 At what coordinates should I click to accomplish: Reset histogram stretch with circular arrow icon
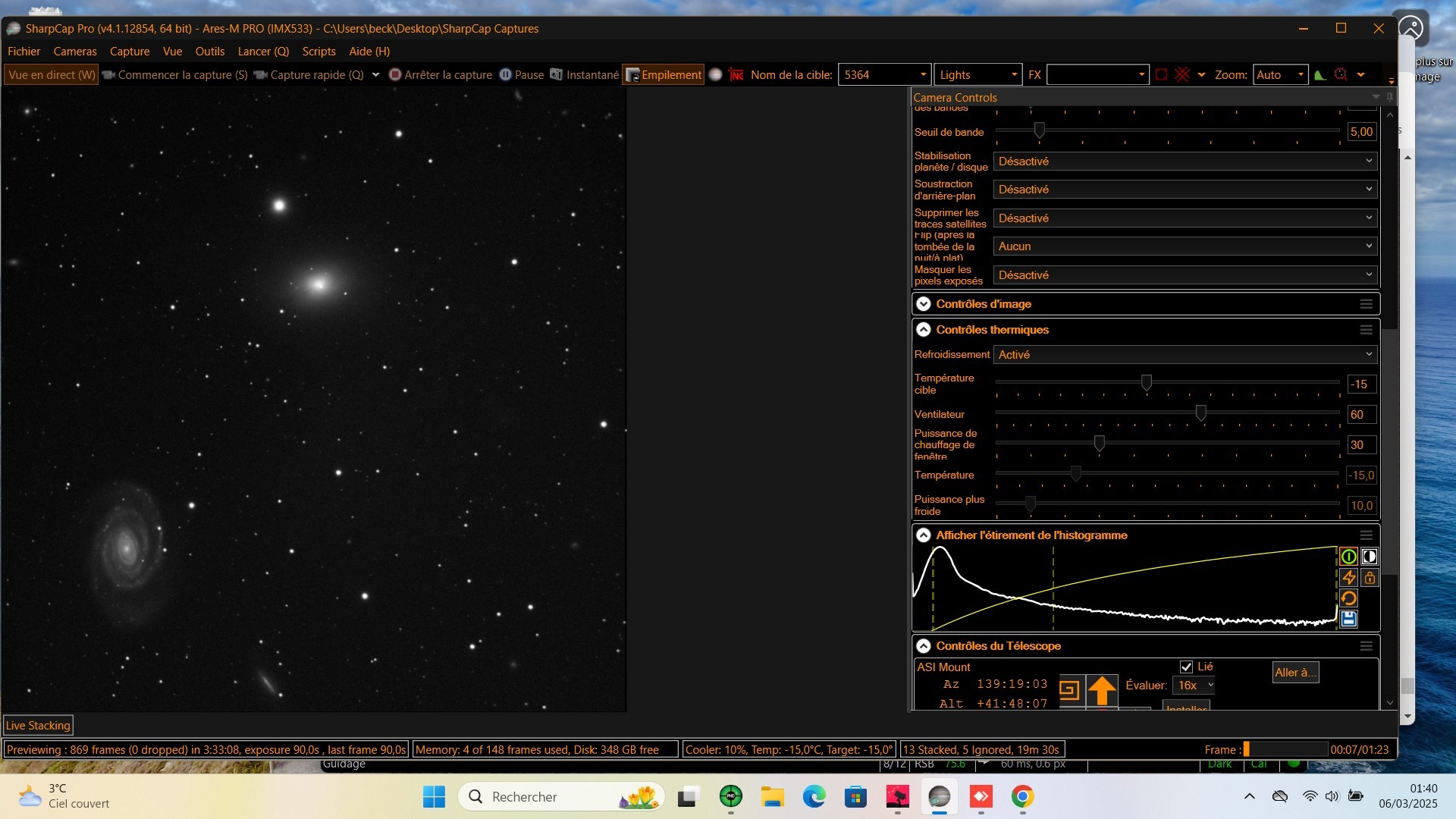point(1348,598)
